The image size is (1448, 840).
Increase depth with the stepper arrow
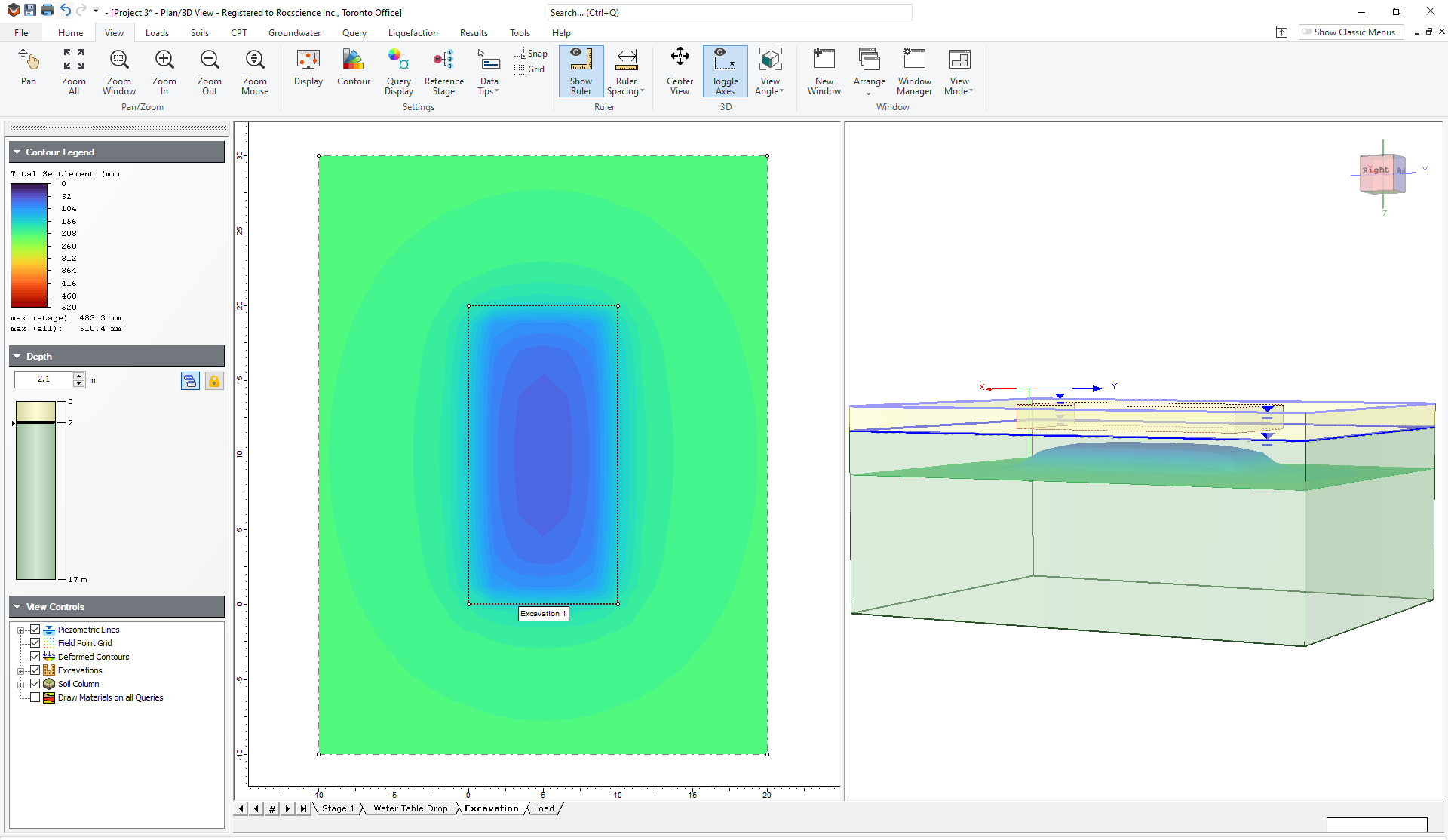click(78, 376)
